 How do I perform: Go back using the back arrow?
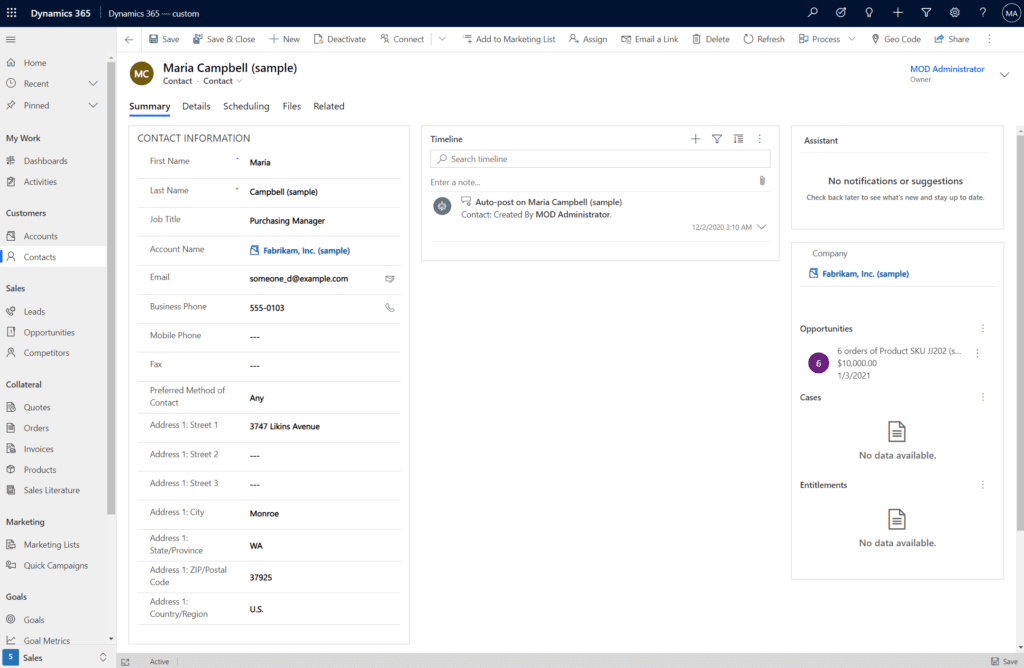(x=129, y=39)
